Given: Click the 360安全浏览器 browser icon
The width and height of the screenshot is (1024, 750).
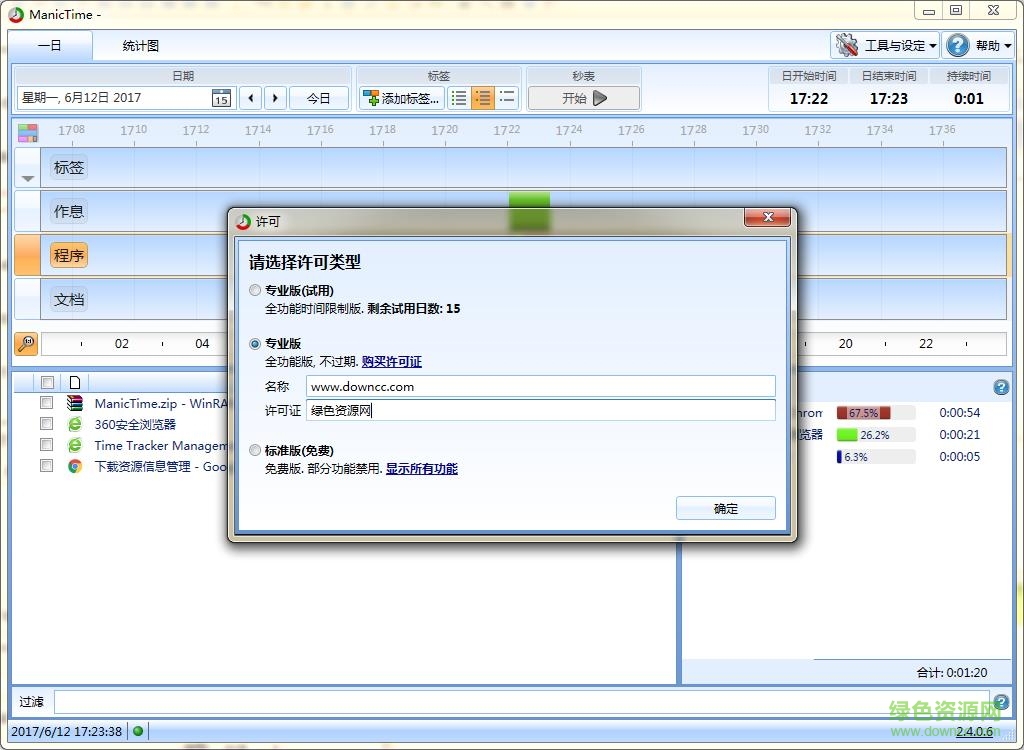Looking at the screenshot, I should click(x=77, y=423).
